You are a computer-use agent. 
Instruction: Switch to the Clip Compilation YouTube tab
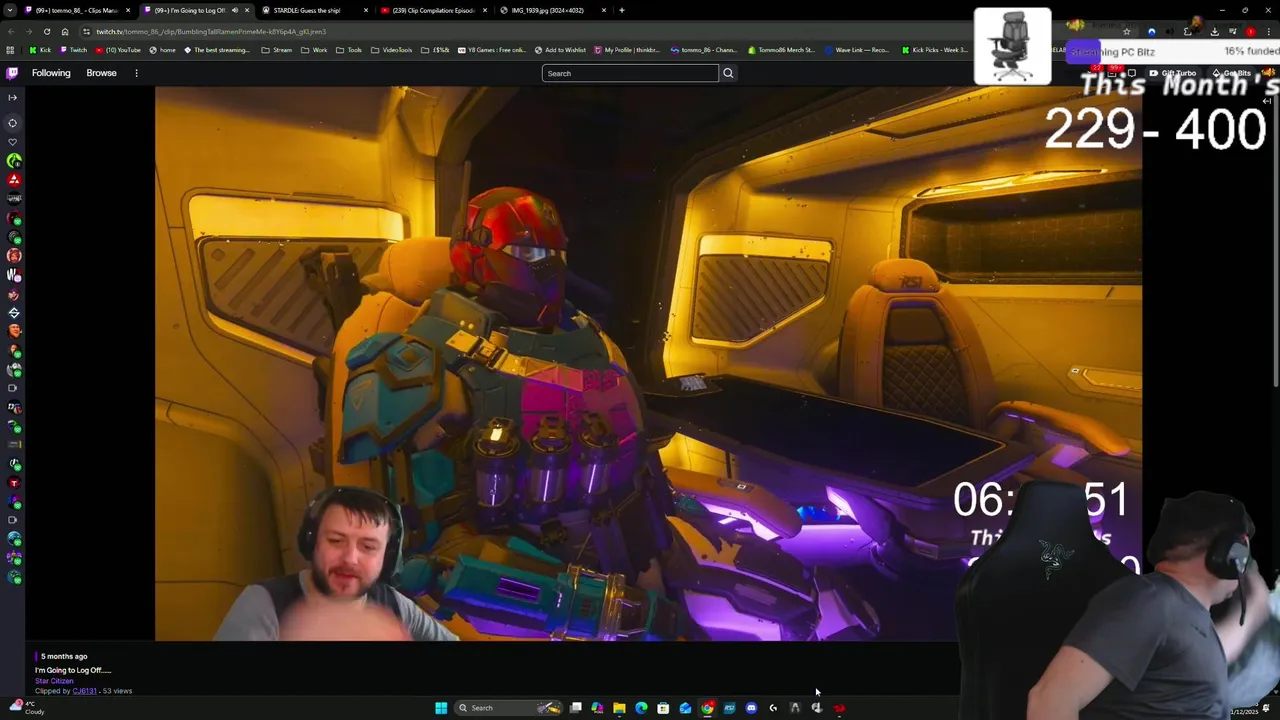[433, 10]
